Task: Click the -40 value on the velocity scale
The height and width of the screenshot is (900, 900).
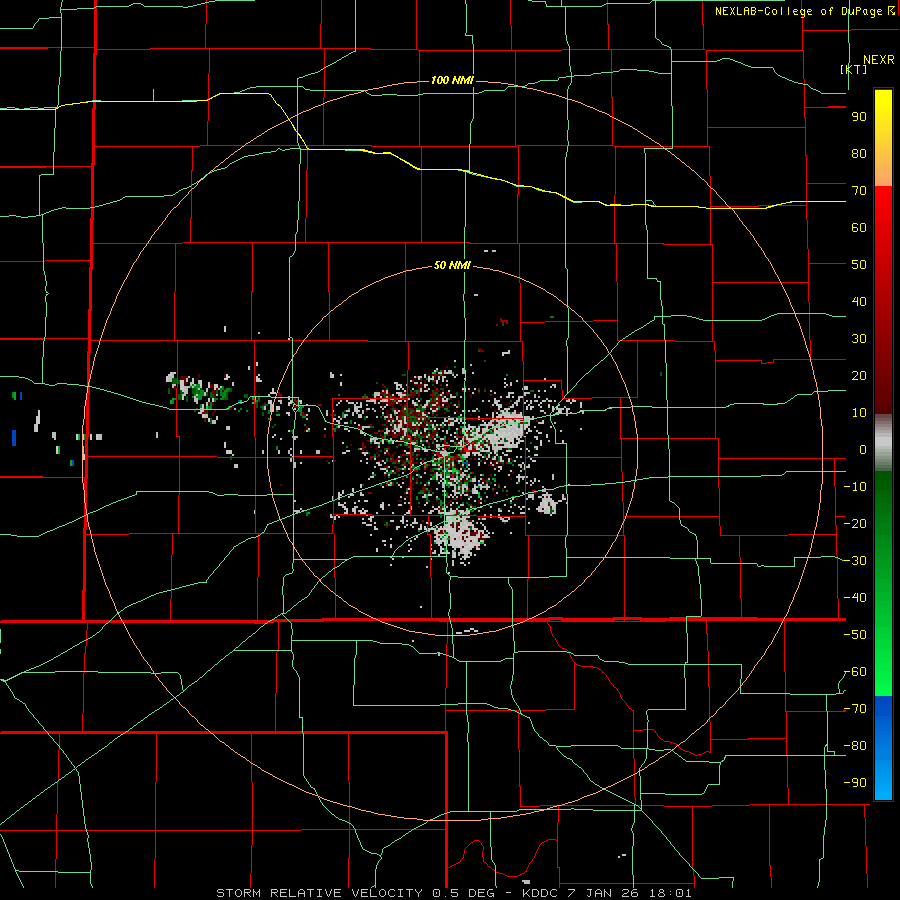Action: click(x=855, y=598)
